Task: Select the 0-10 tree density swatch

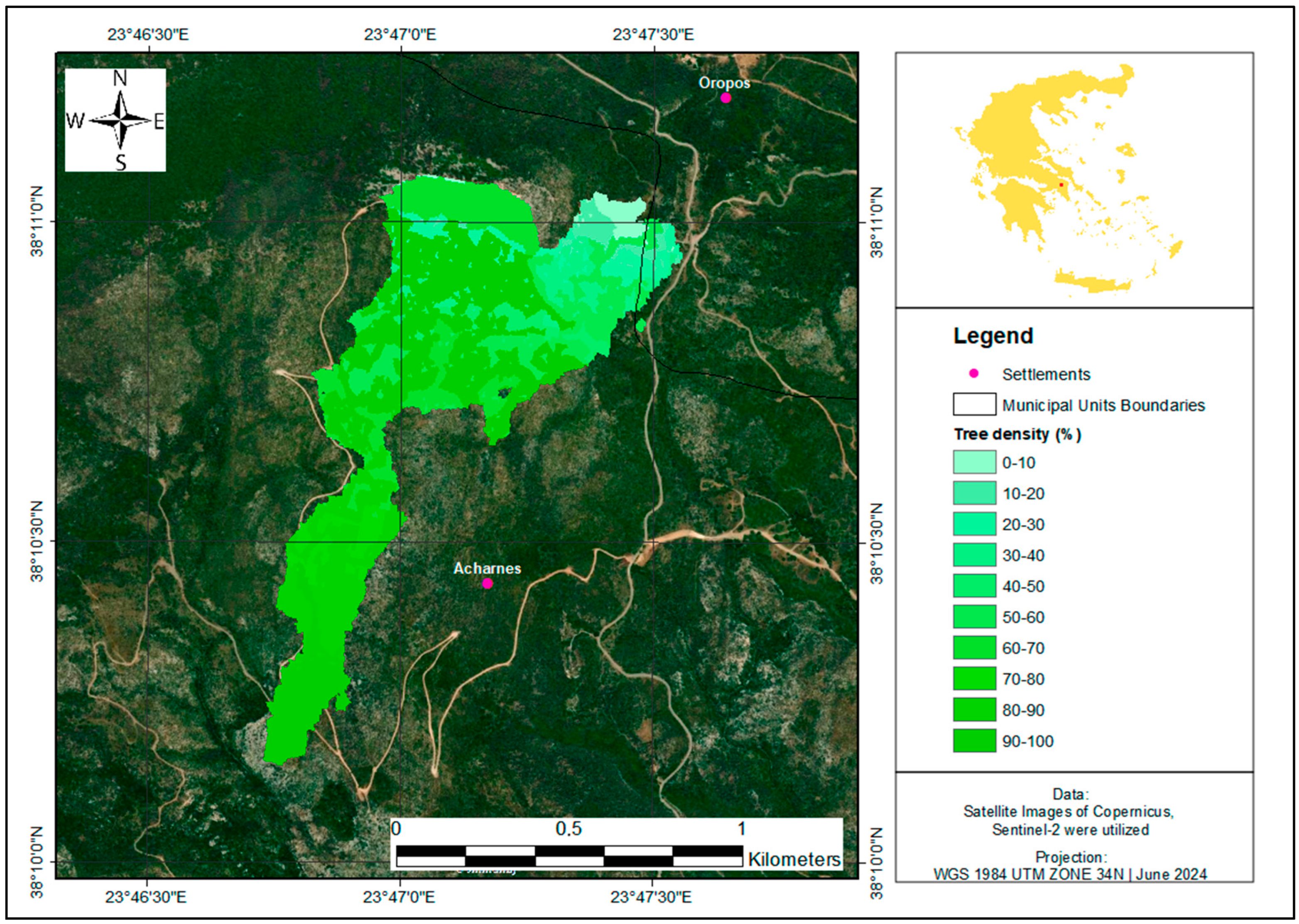Action: tap(974, 462)
